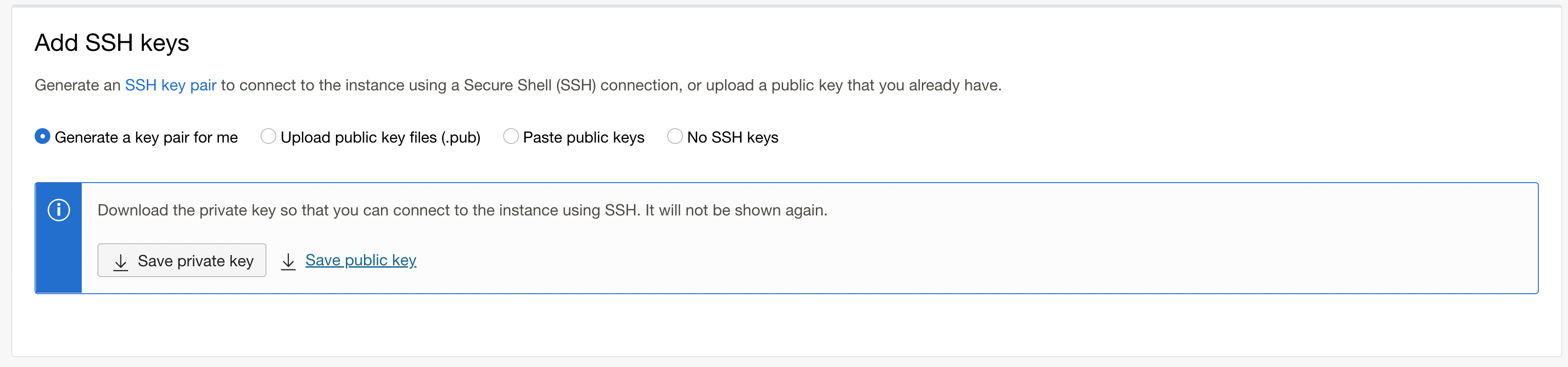The height and width of the screenshot is (367, 1568).
Task: Click the "No SSH keys" label text
Action: (x=732, y=138)
